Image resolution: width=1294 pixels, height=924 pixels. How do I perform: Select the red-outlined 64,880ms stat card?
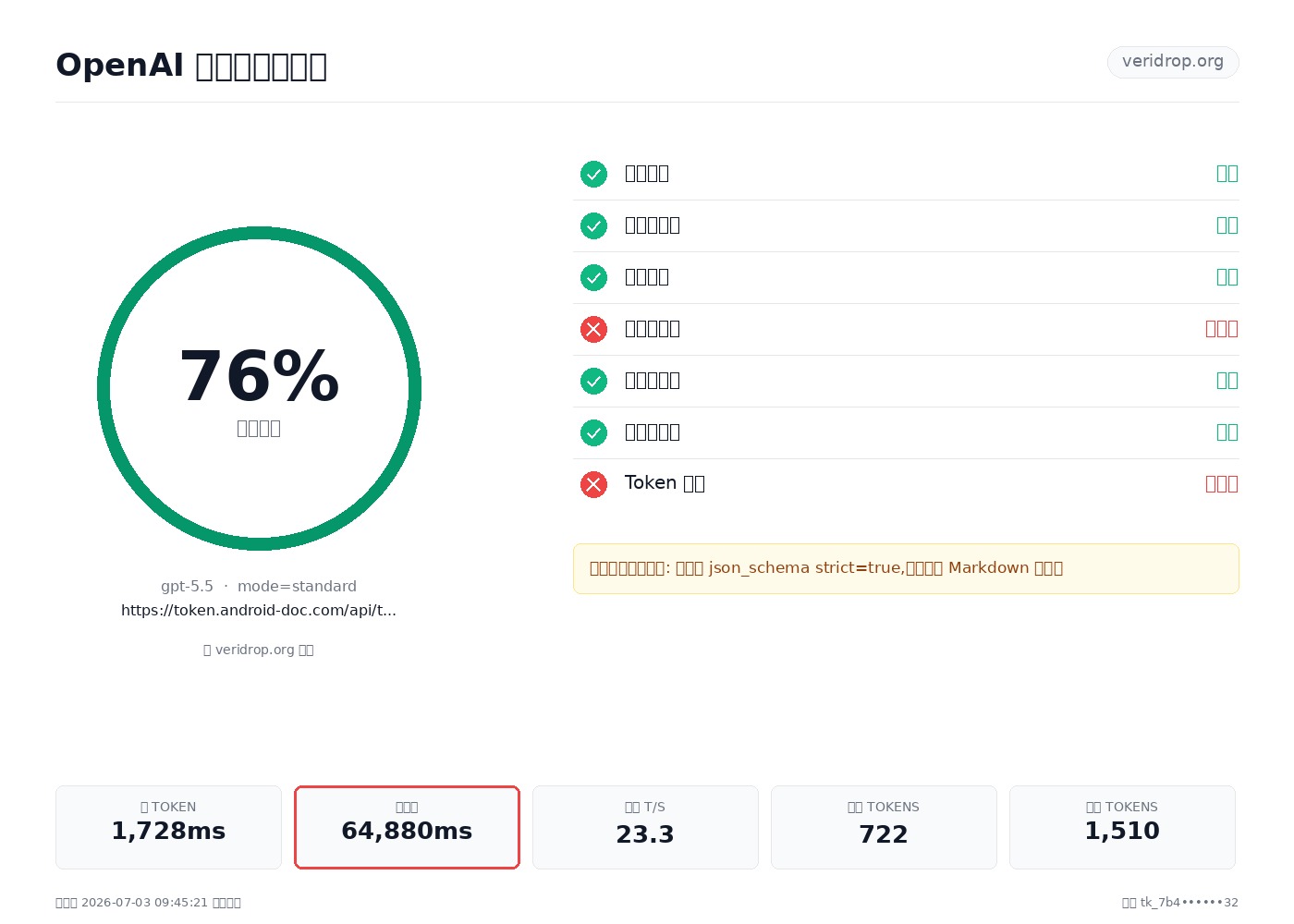407,827
